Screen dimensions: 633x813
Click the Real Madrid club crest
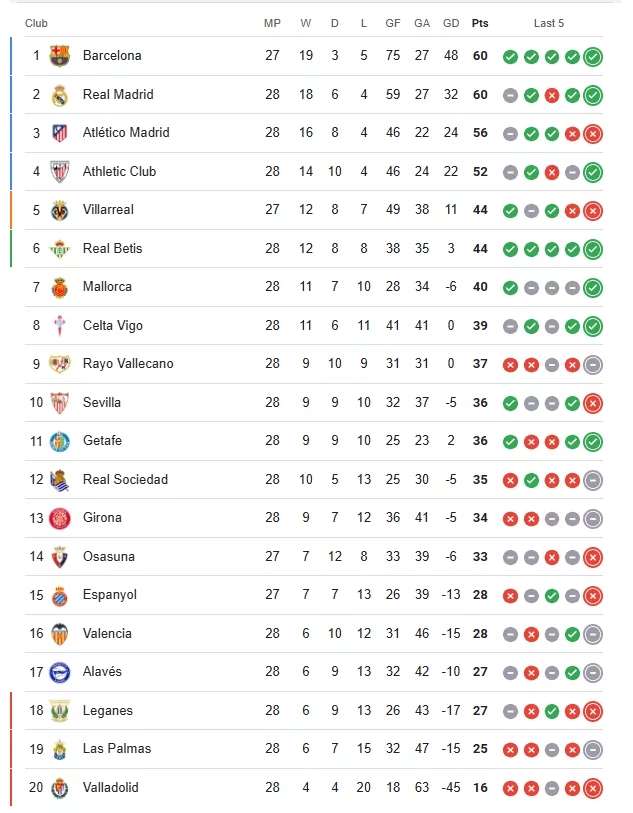pos(60,95)
